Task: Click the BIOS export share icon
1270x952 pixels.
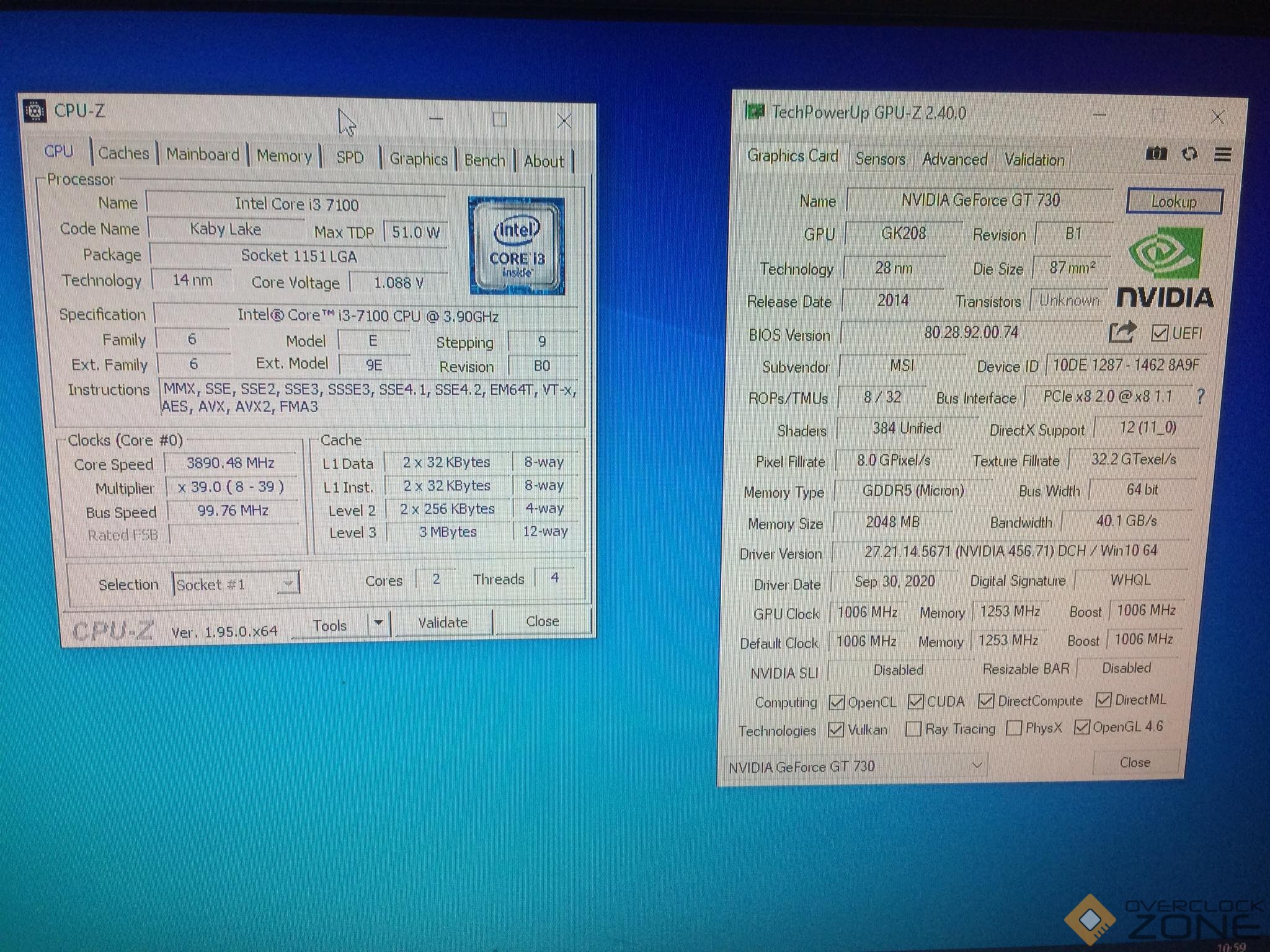Action: click(1122, 333)
